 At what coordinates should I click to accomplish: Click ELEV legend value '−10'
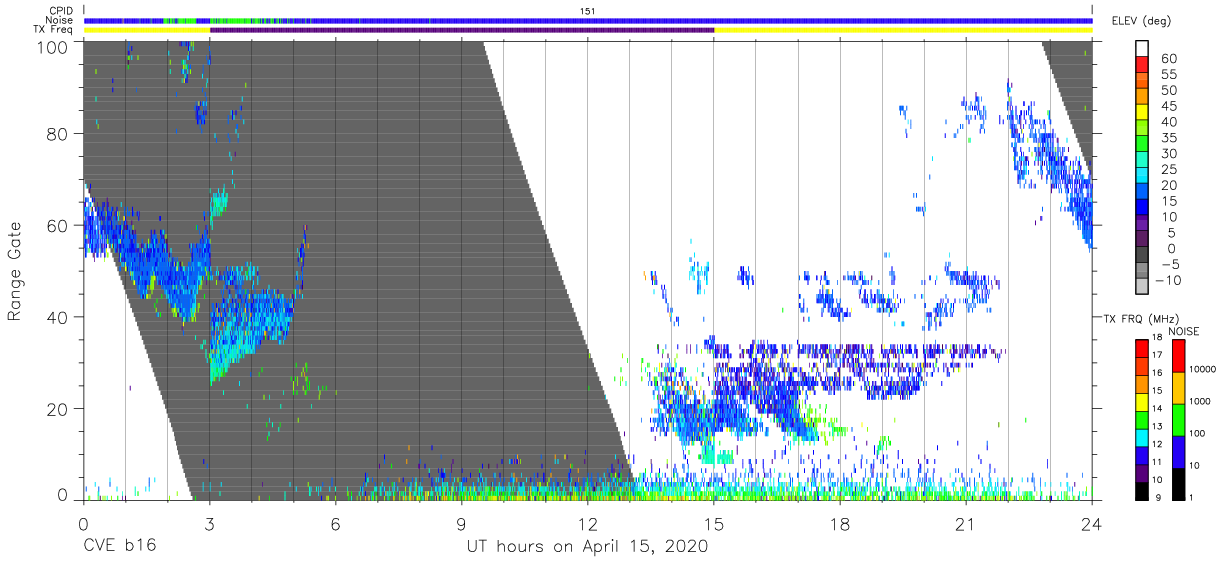point(1166,281)
